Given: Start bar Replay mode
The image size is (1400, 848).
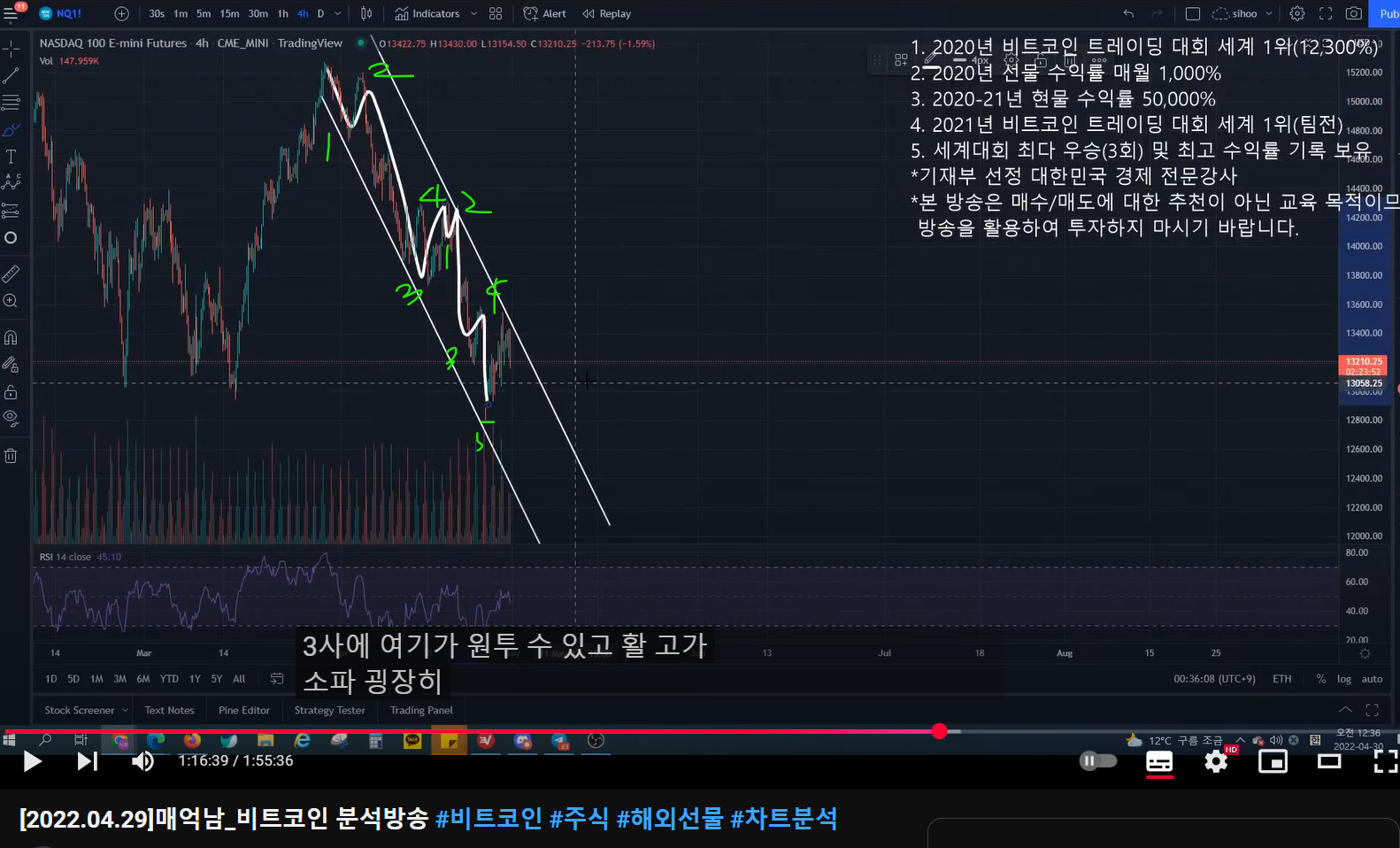Looking at the screenshot, I should click(607, 13).
